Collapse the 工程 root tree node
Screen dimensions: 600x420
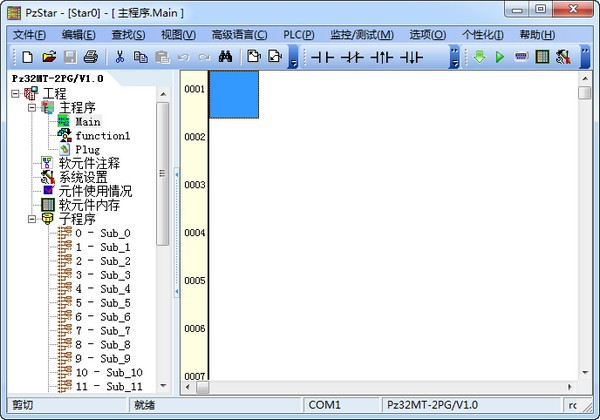click(x=16, y=93)
